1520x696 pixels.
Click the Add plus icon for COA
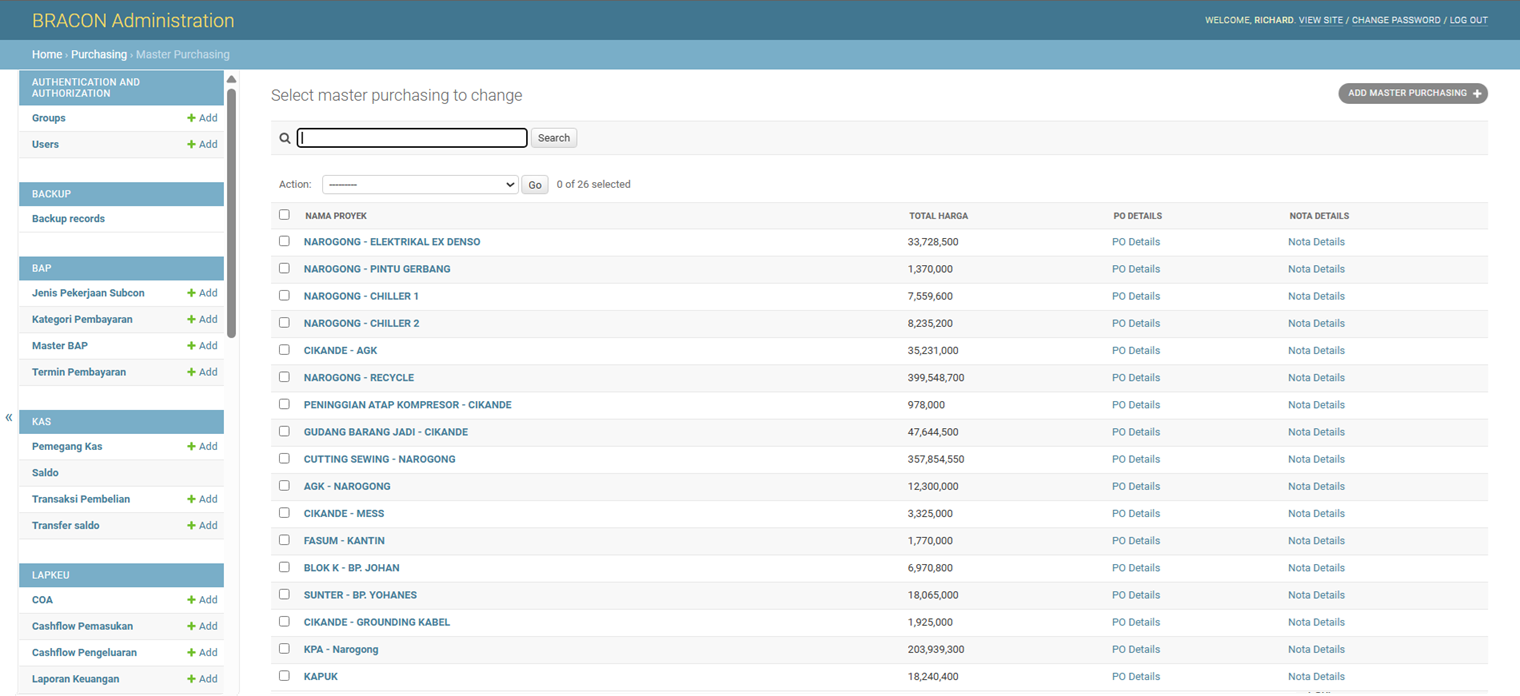click(x=191, y=600)
